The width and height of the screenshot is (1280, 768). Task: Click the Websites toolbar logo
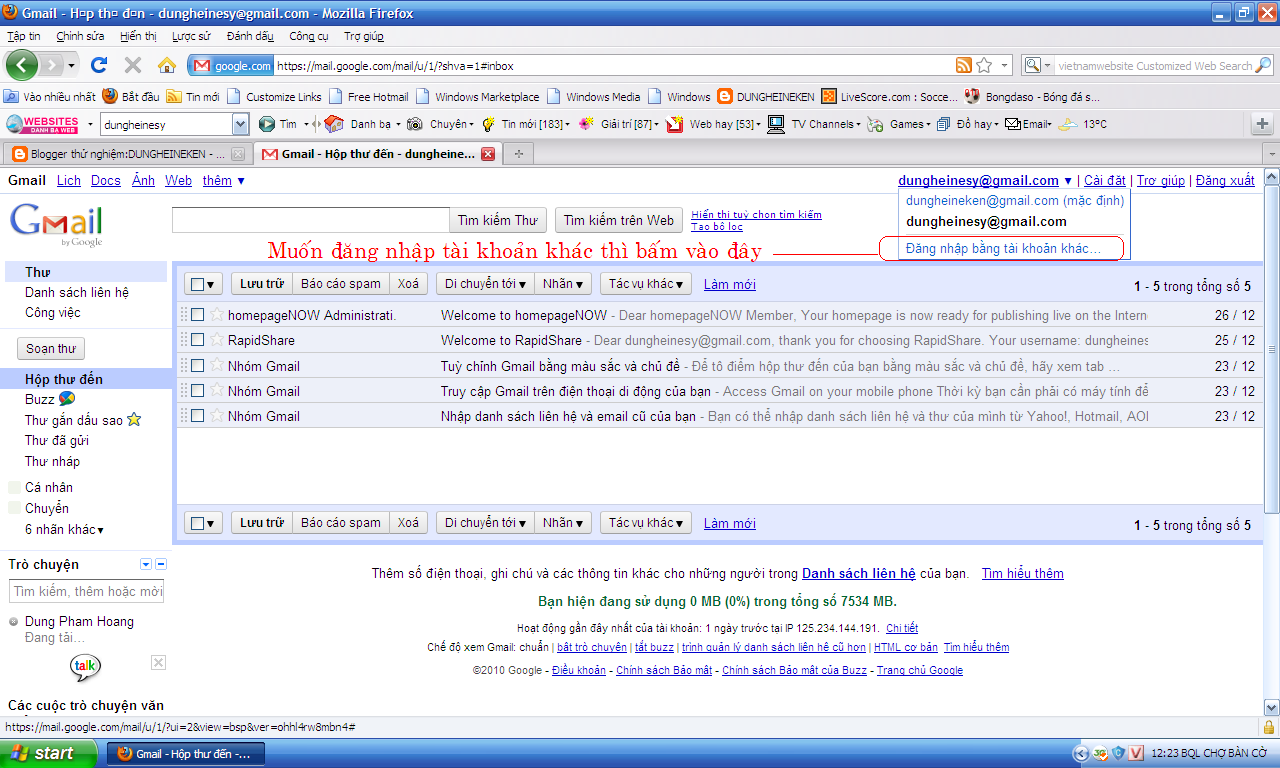42,124
